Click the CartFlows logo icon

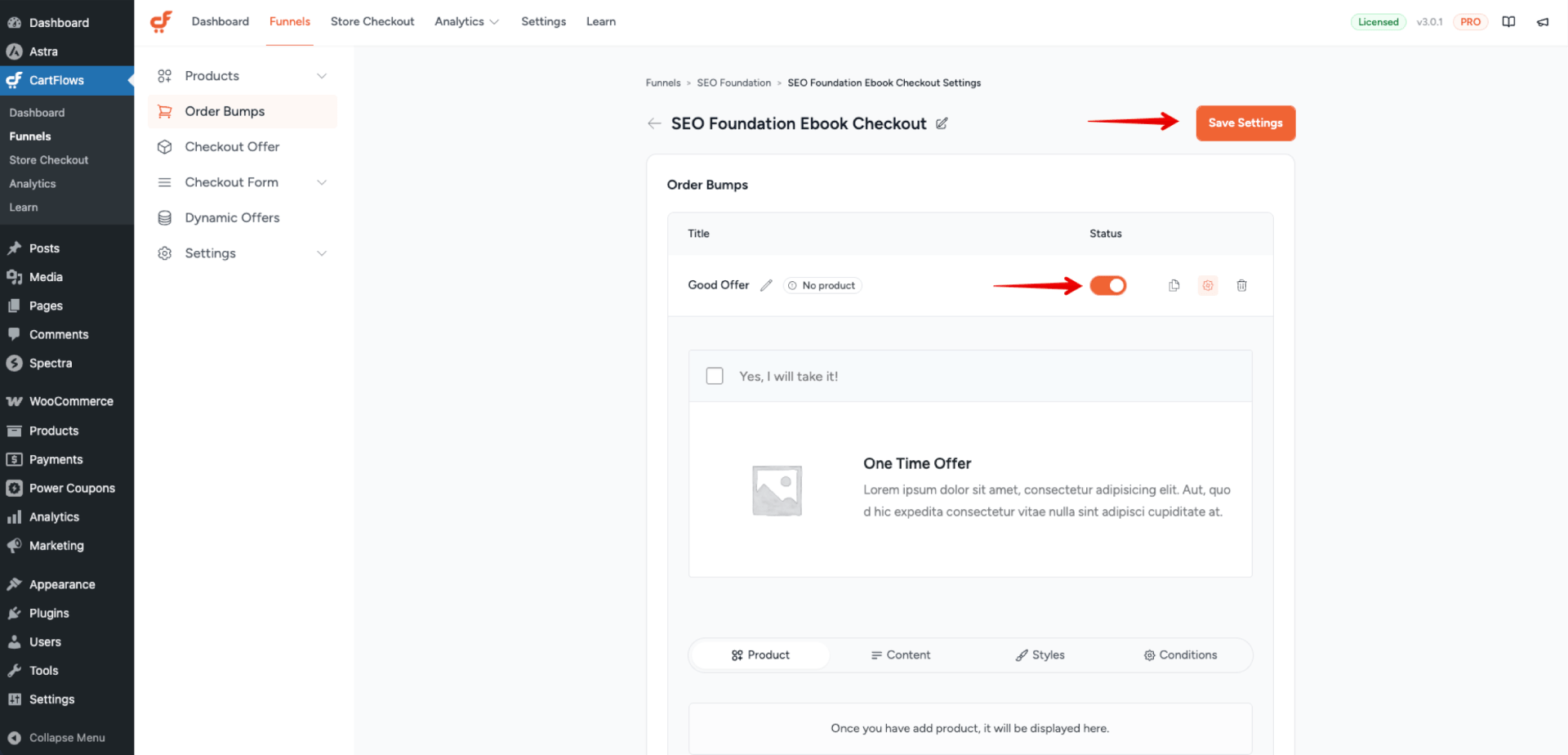[x=161, y=21]
